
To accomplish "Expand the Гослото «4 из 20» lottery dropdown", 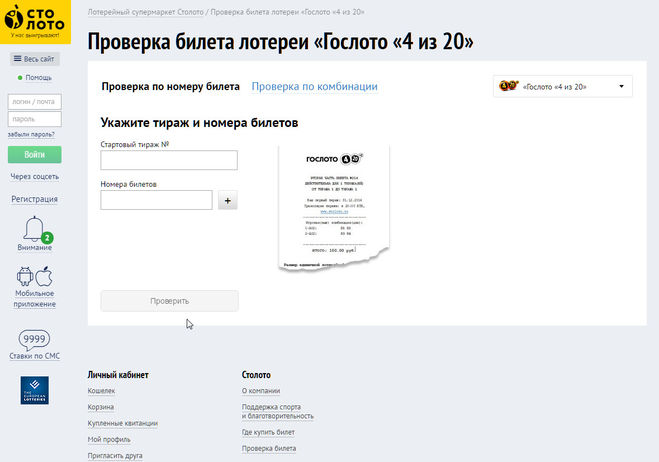I will 564,87.
